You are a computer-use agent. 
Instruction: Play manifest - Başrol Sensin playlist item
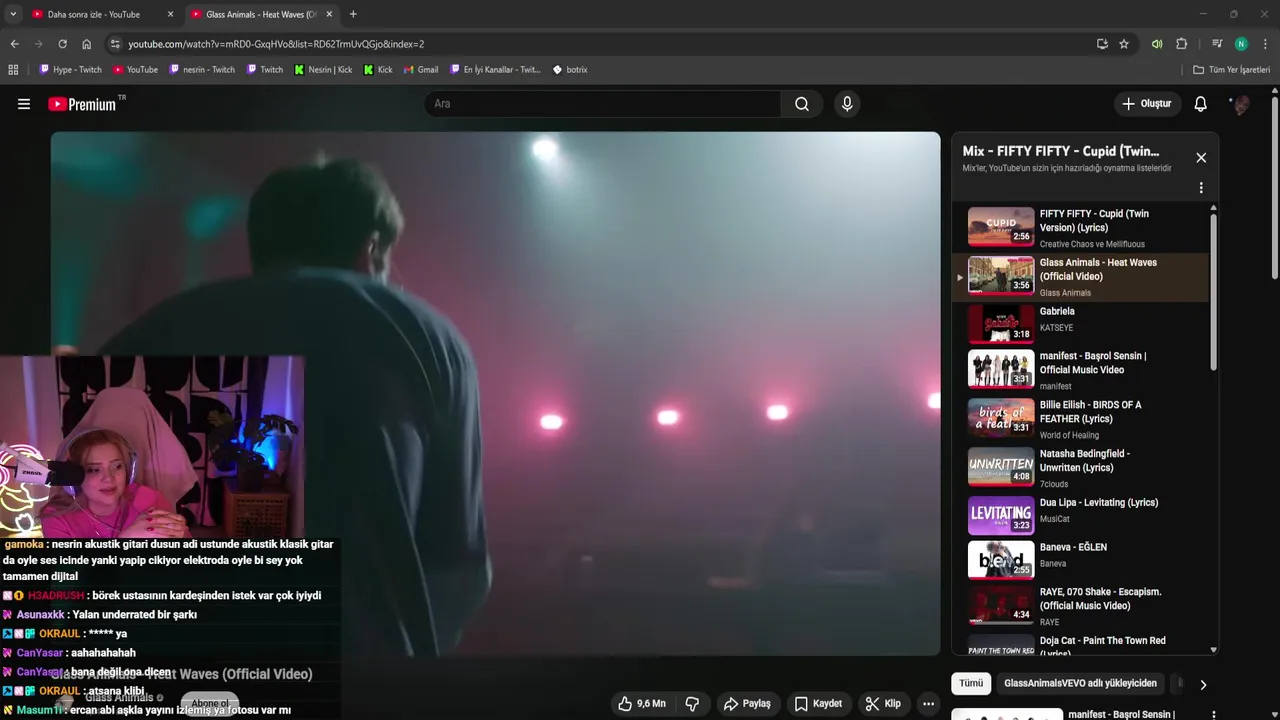coord(1080,370)
